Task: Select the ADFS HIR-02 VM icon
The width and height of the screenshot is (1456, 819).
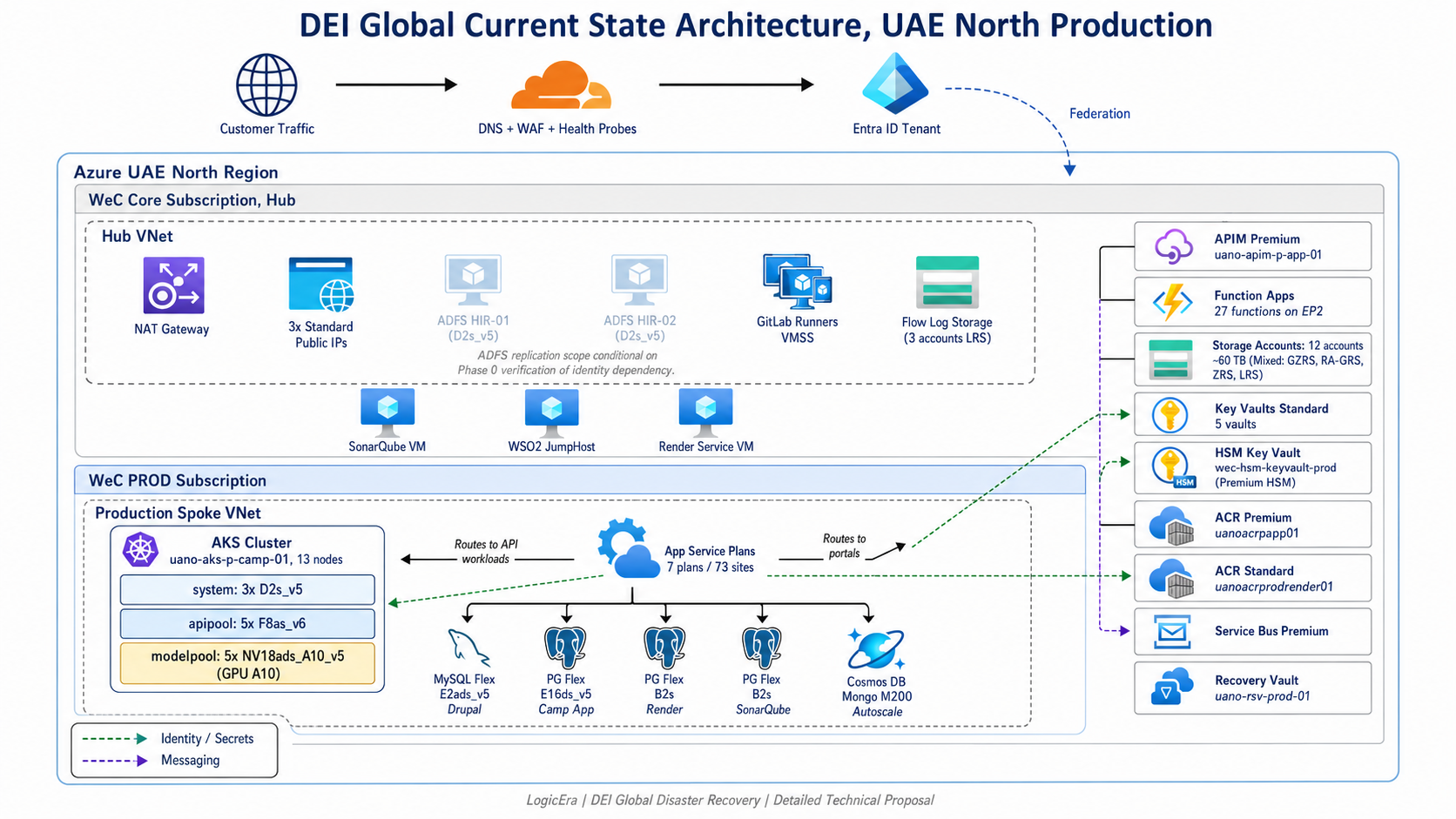Action: point(640,281)
